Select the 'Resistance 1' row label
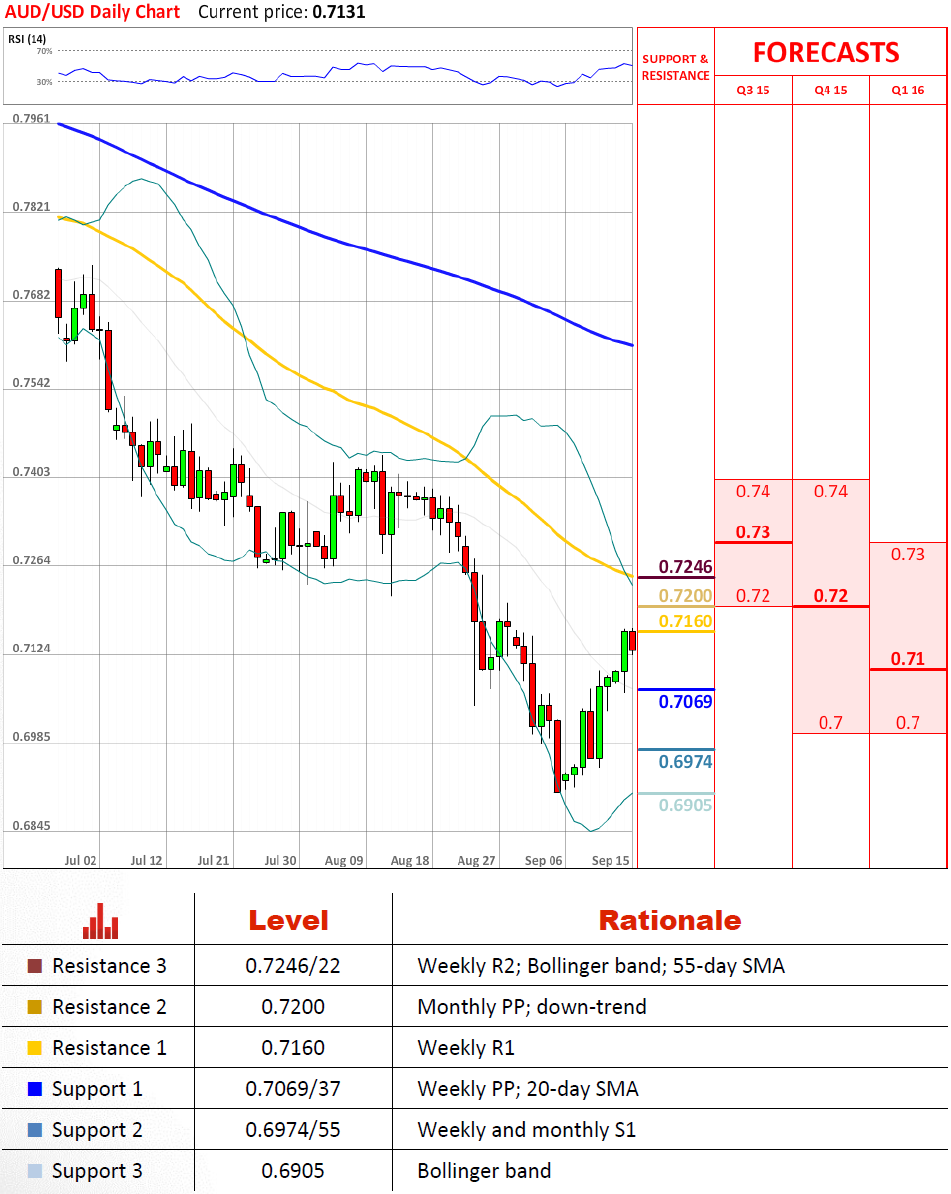This screenshot has width=951, height=1194. point(109,1048)
